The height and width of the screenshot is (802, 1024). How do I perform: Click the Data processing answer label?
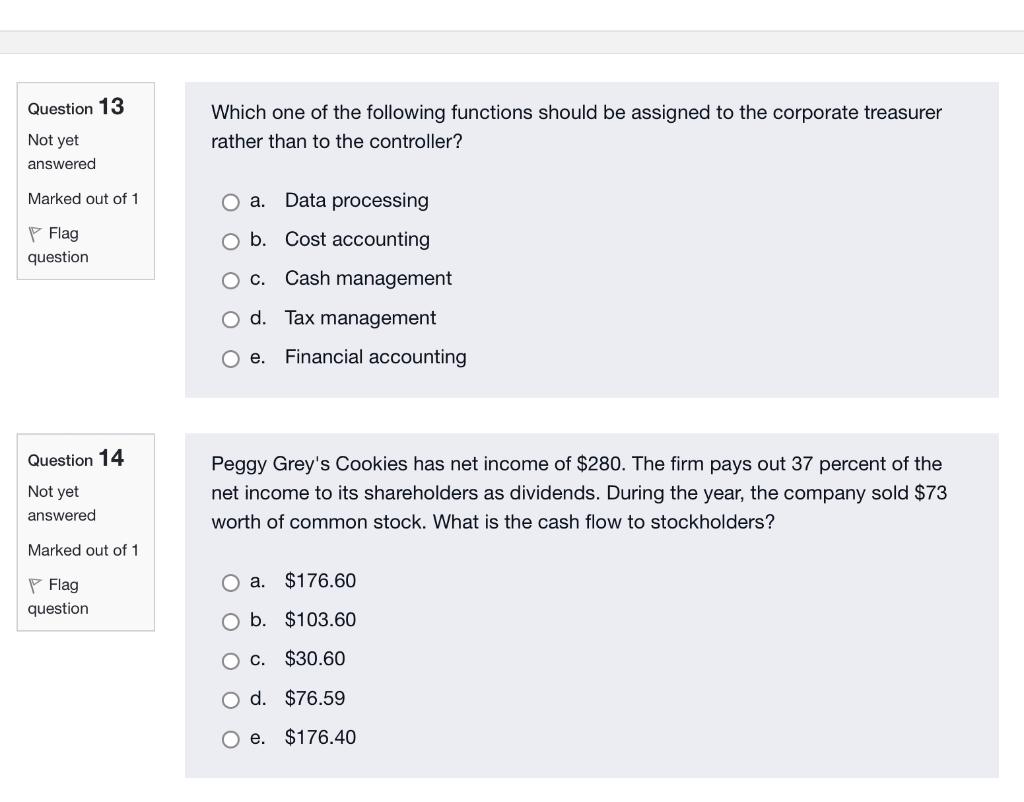click(356, 201)
